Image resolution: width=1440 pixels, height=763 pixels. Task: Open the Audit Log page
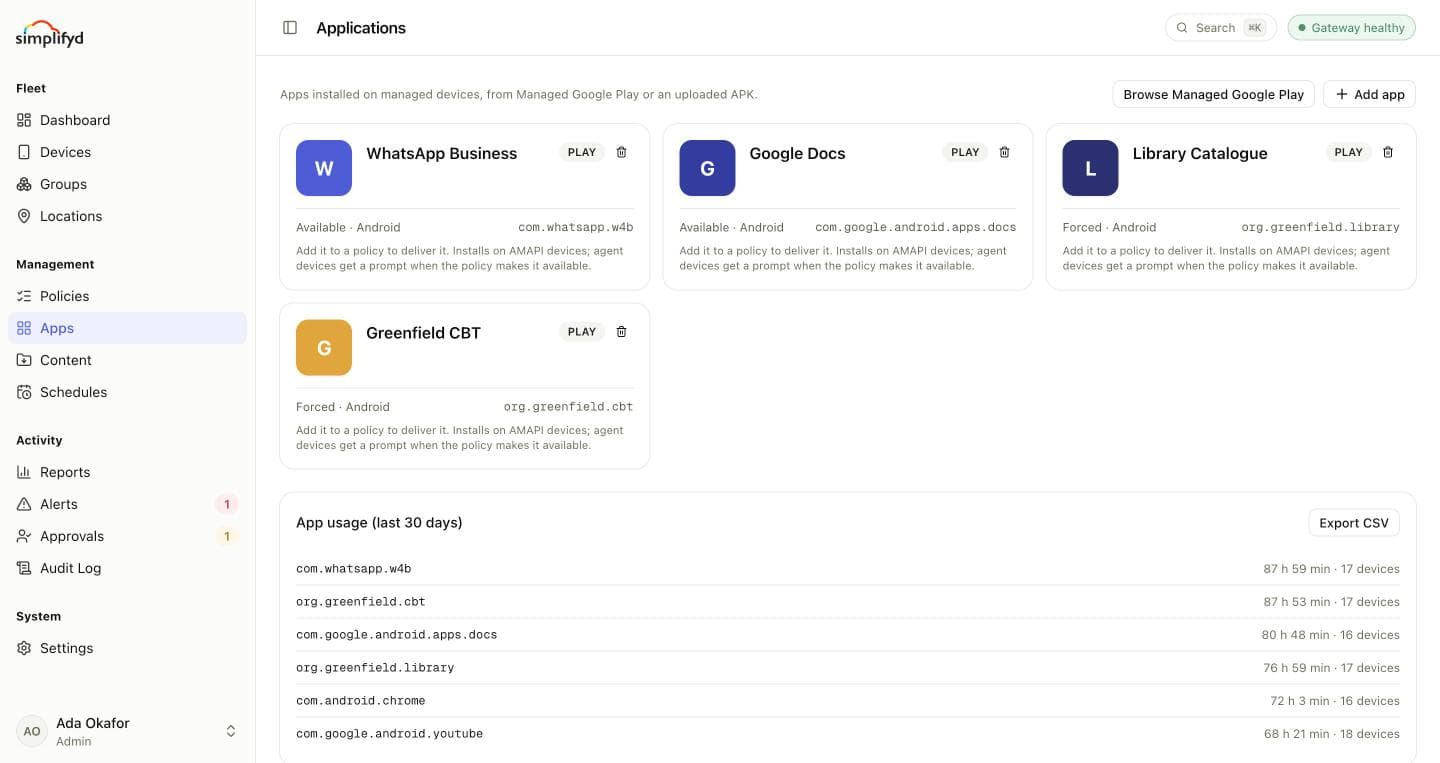(x=127, y=568)
